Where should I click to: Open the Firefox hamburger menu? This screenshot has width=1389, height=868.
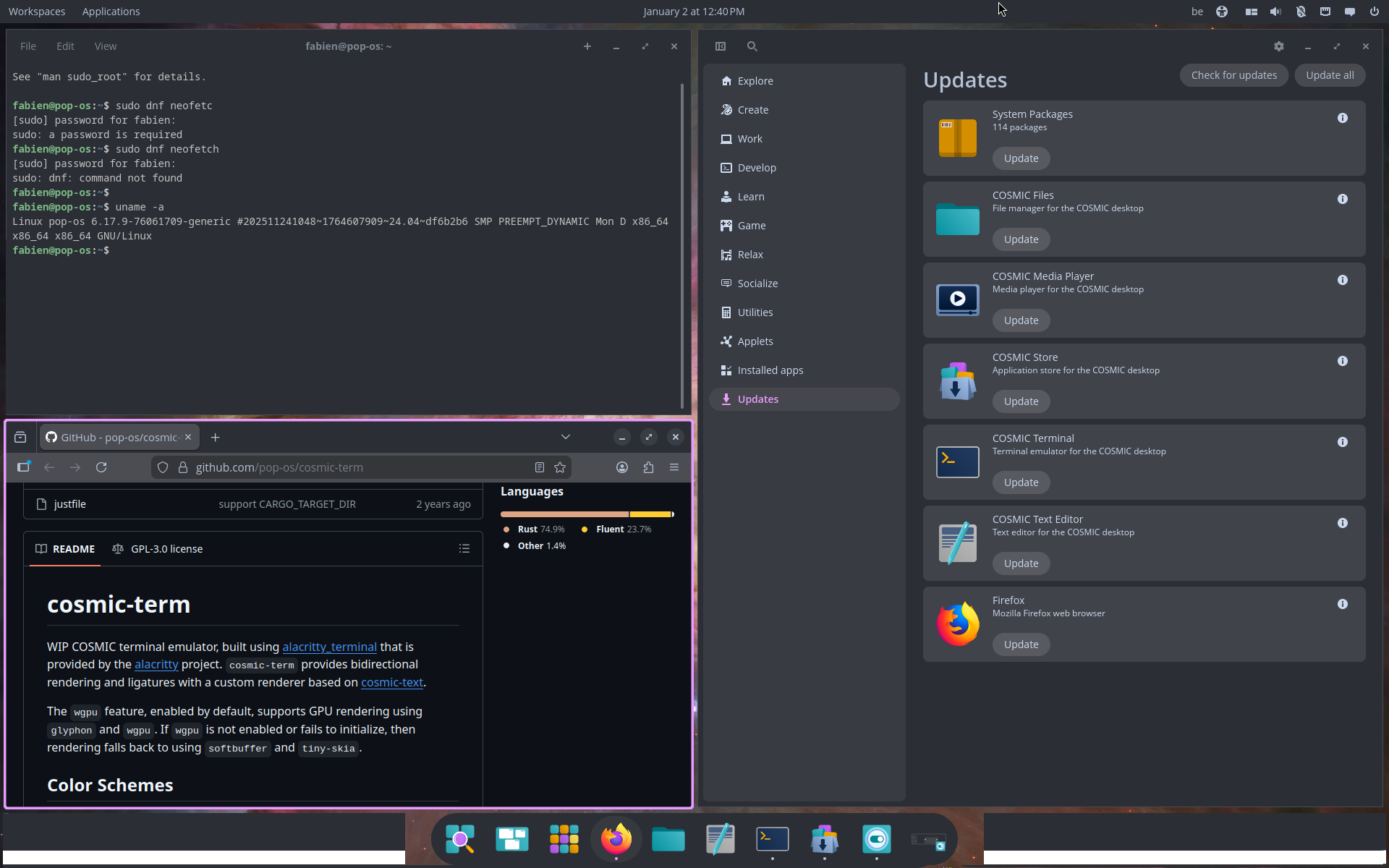tap(674, 467)
